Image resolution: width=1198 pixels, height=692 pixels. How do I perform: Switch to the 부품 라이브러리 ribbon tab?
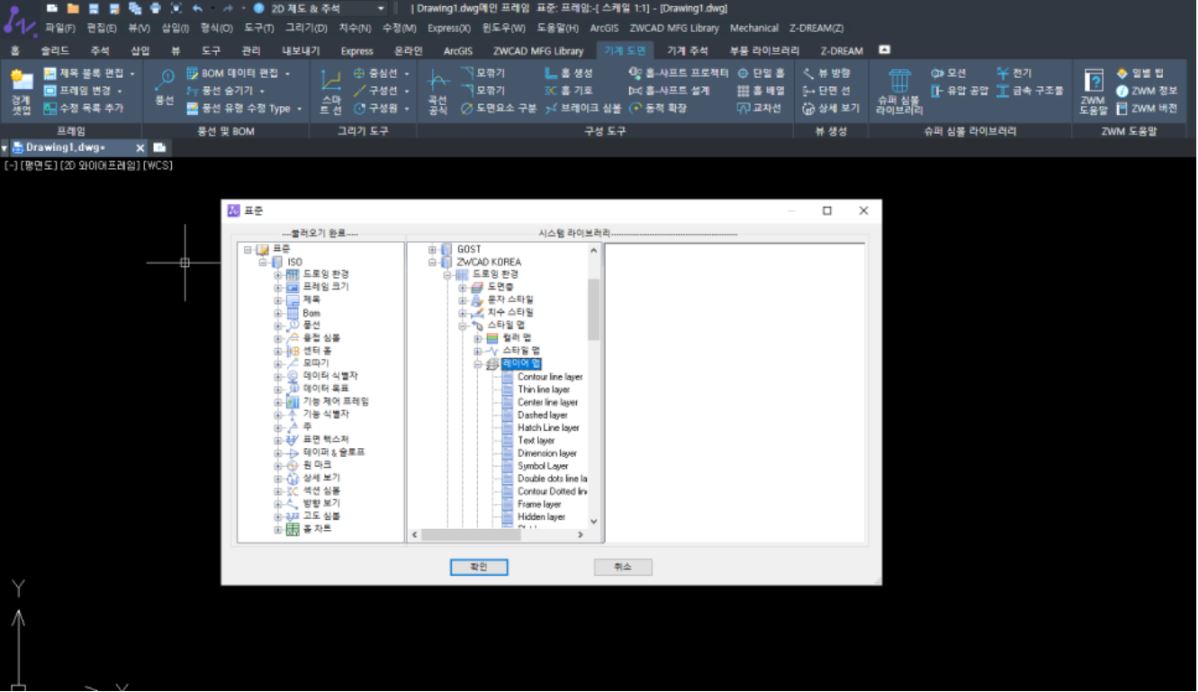click(x=764, y=50)
